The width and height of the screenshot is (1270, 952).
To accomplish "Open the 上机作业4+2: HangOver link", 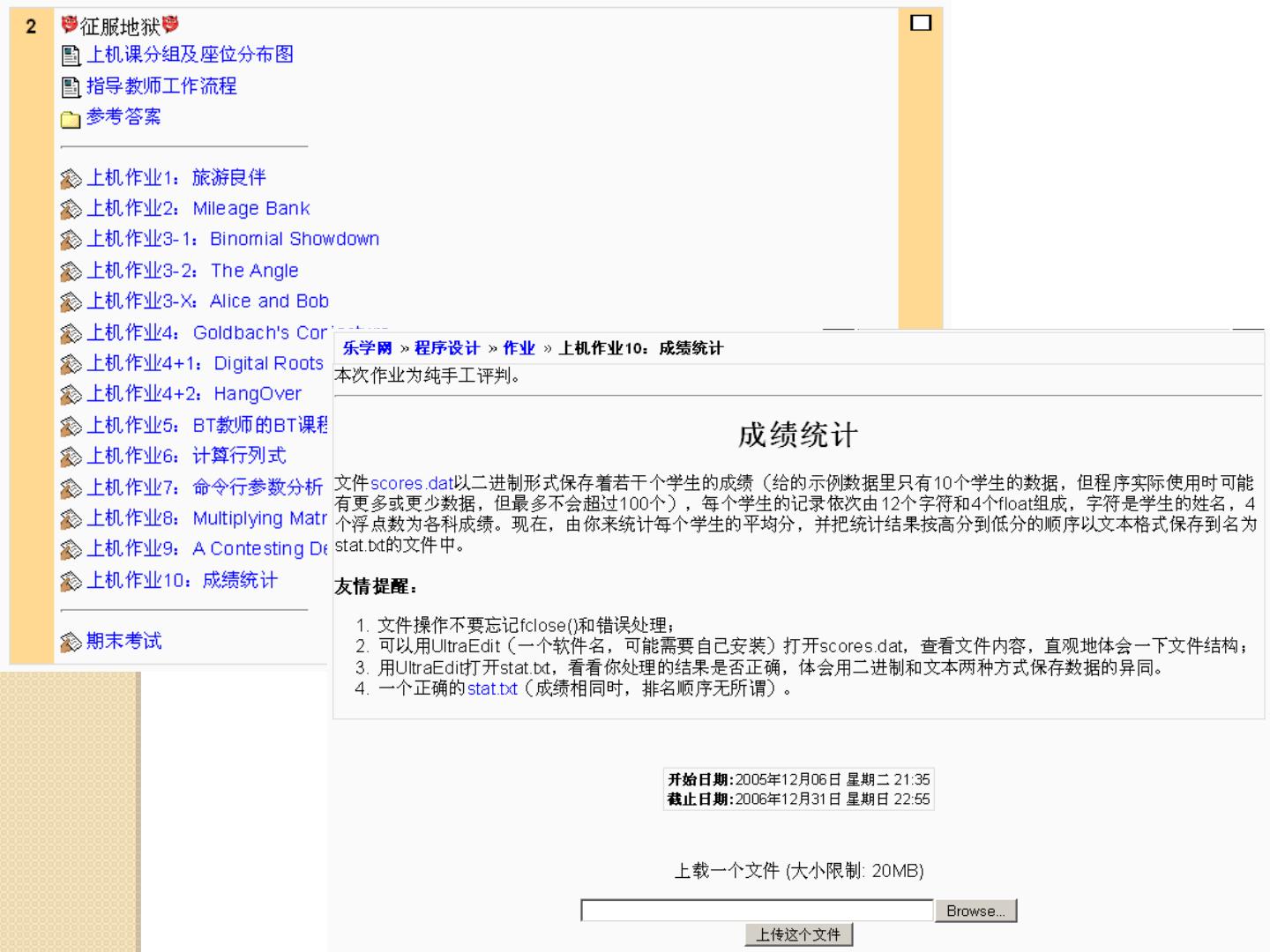I will 194,394.
